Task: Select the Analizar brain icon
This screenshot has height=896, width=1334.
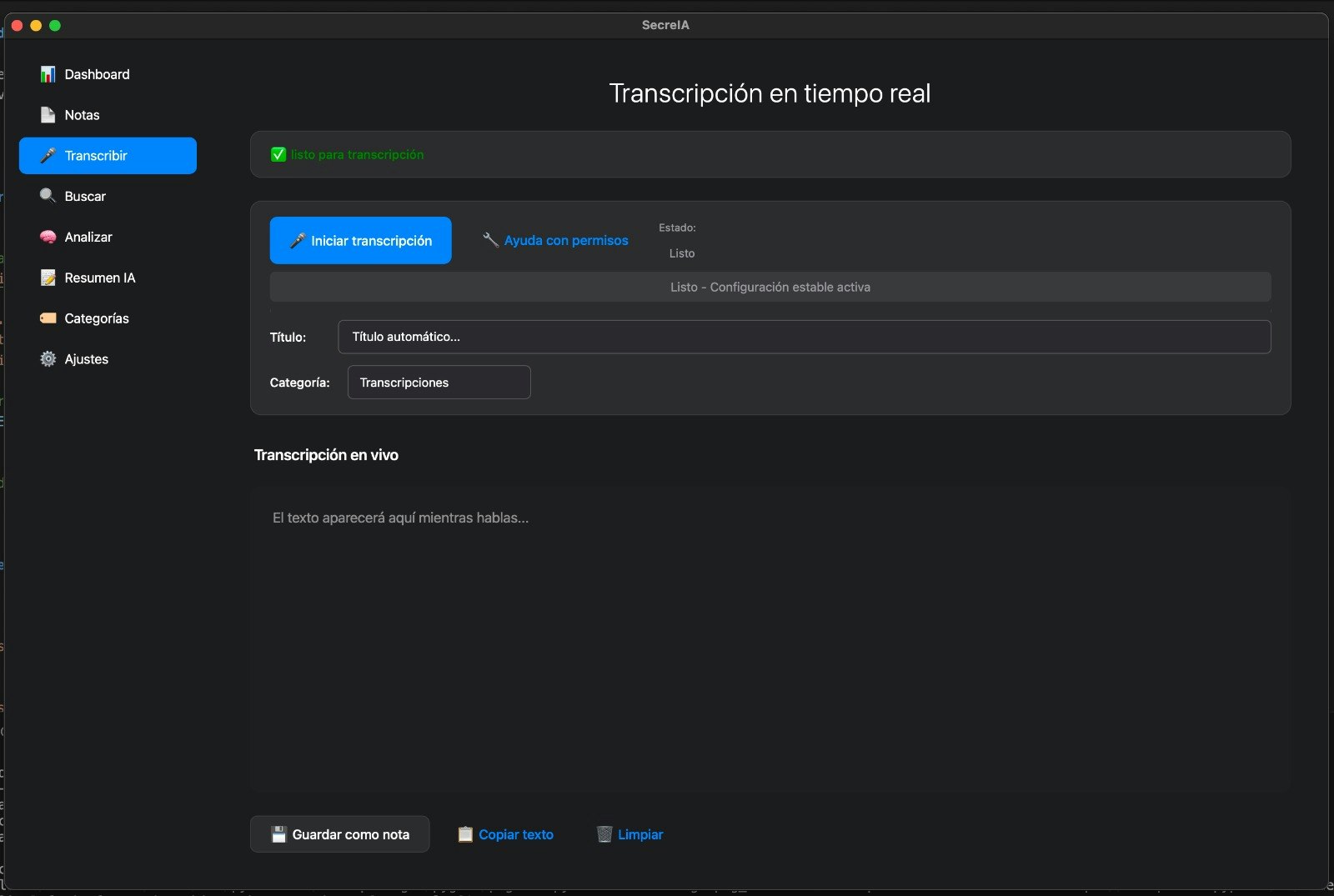Action: coord(48,237)
